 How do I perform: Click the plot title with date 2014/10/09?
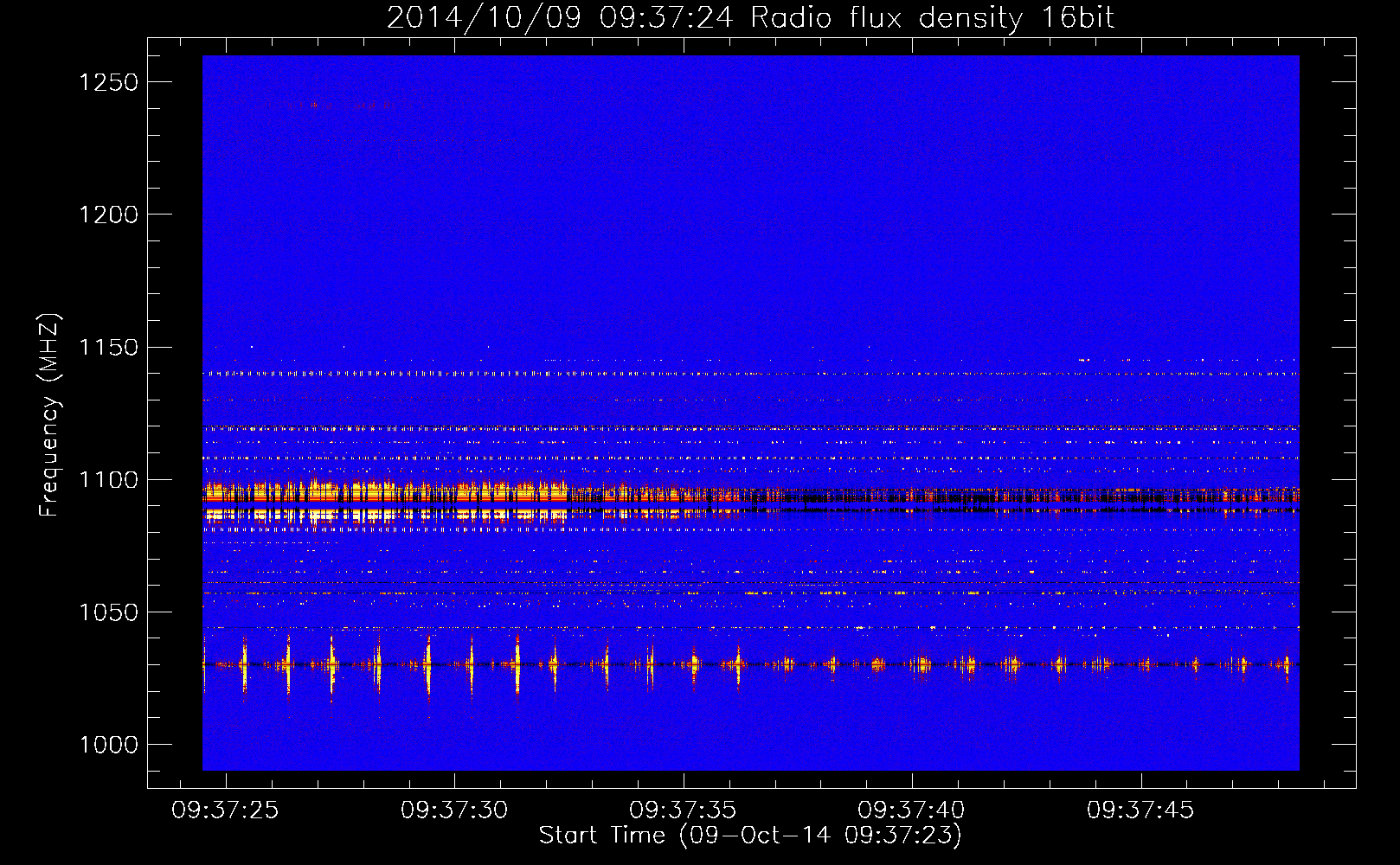tap(751, 18)
